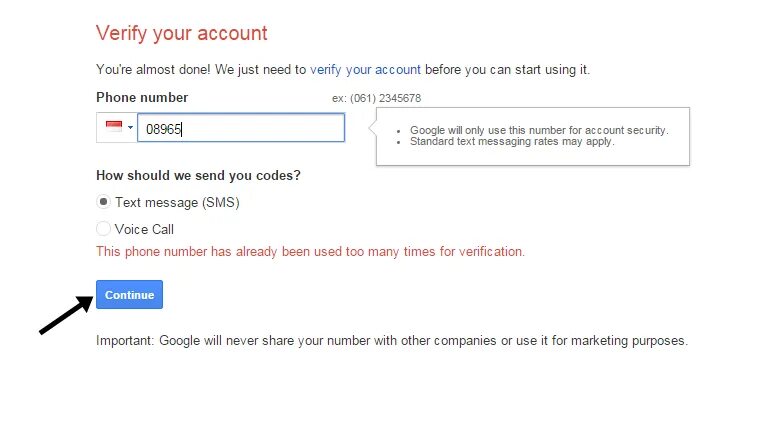
Task: Focus the phone number input field
Action: coord(241,128)
